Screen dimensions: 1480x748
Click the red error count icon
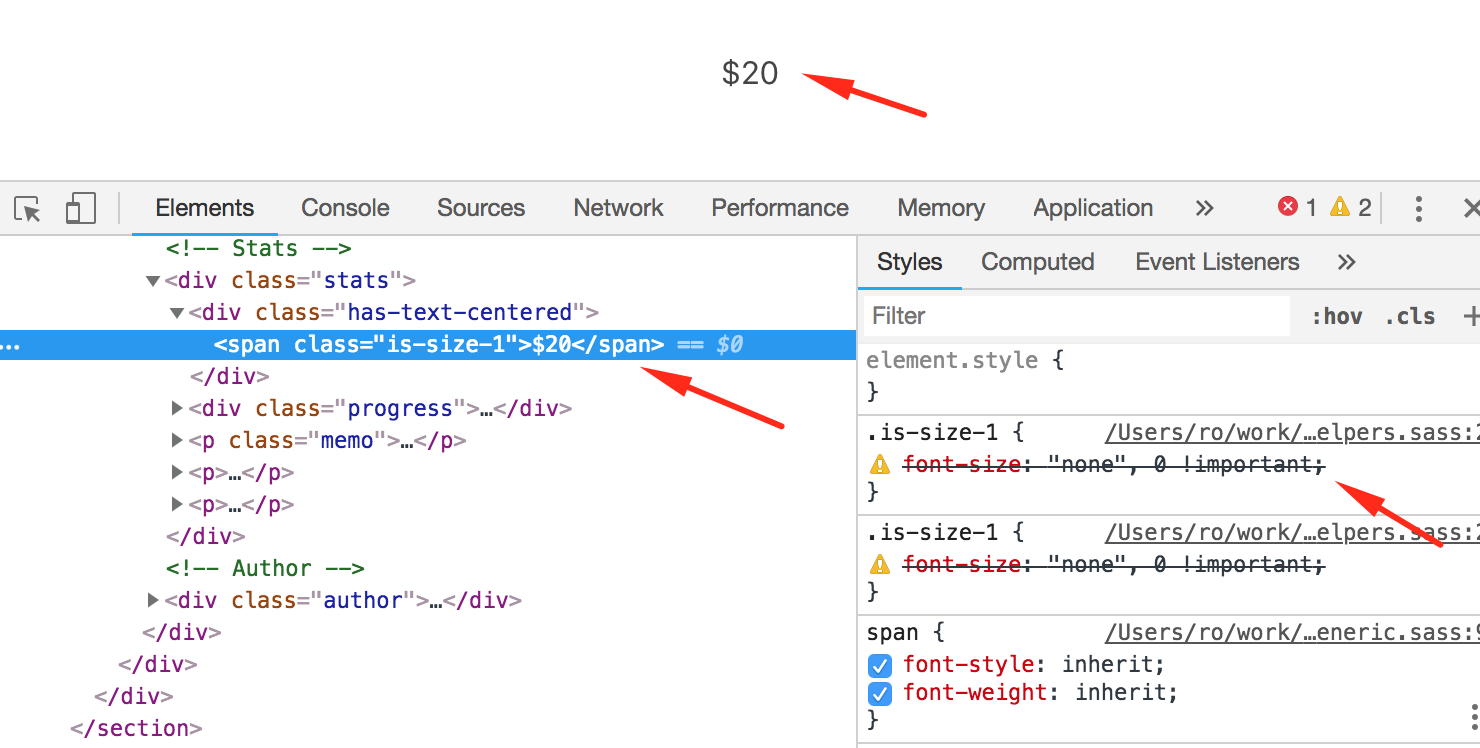pyautogui.click(x=1288, y=207)
